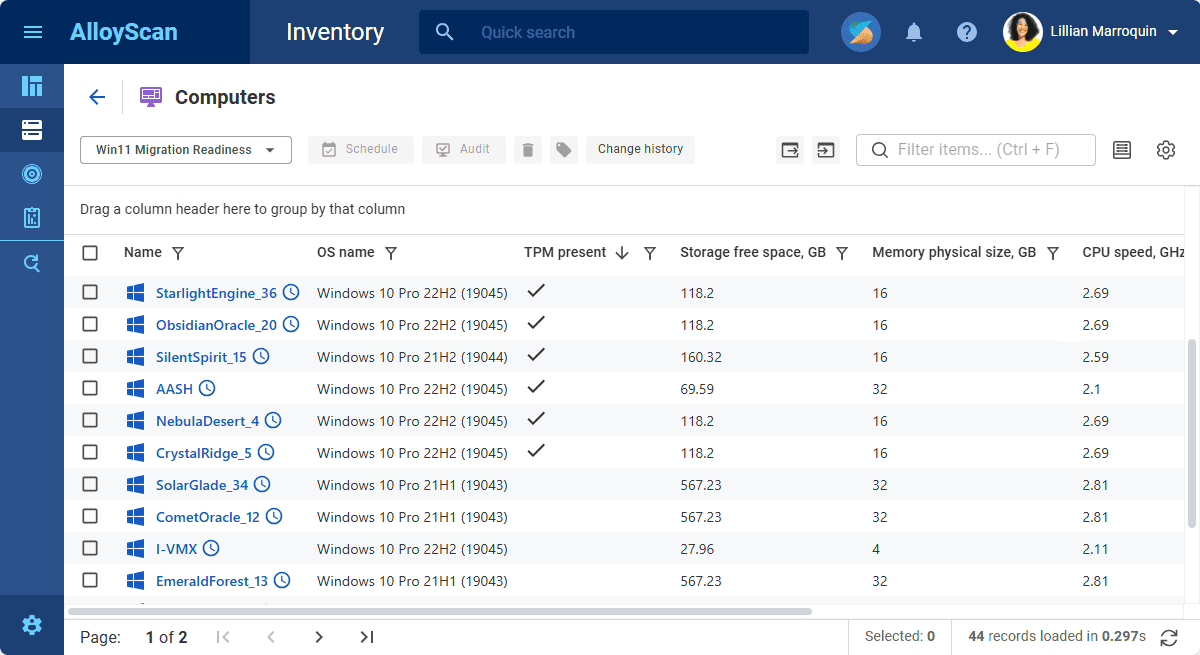This screenshot has width=1200, height=655.
Task: Click the tag icon in toolbar
Action: click(x=564, y=150)
